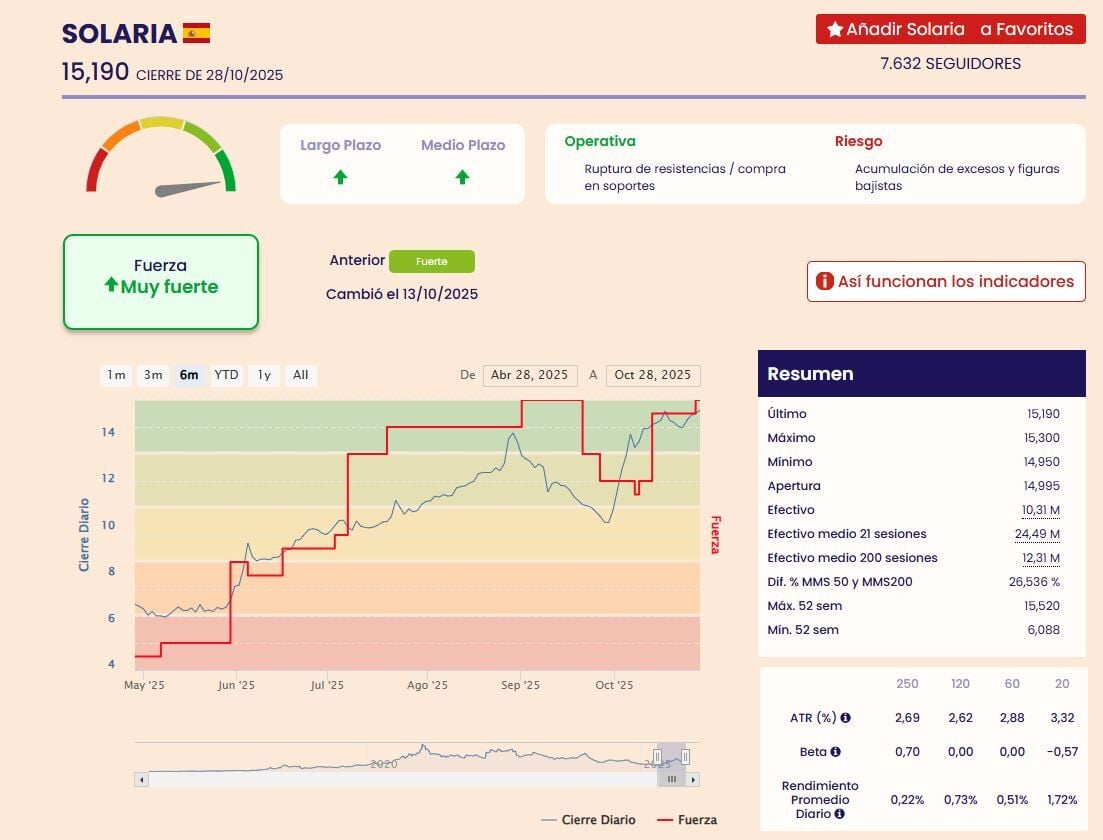Toggle the Fuerza legend series
Screen dimensions: 1103x840
(687, 820)
